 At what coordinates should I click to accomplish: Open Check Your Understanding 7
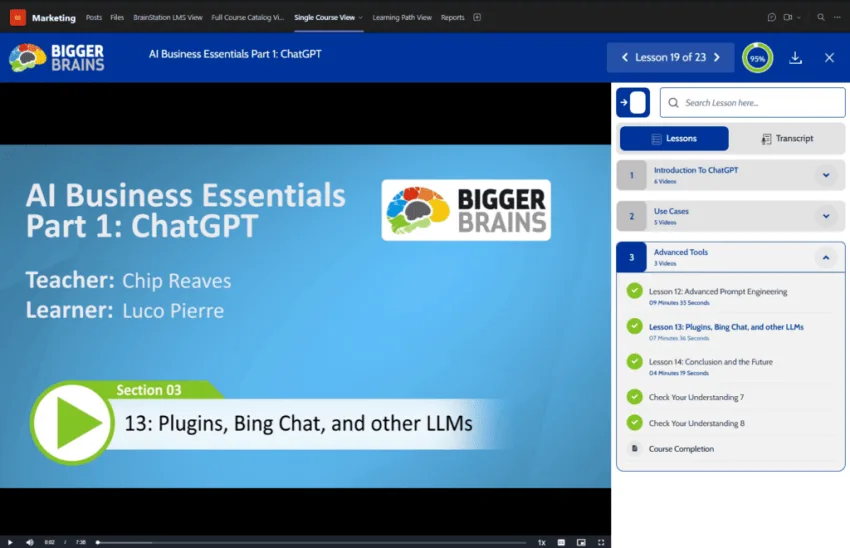coord(696,397)
